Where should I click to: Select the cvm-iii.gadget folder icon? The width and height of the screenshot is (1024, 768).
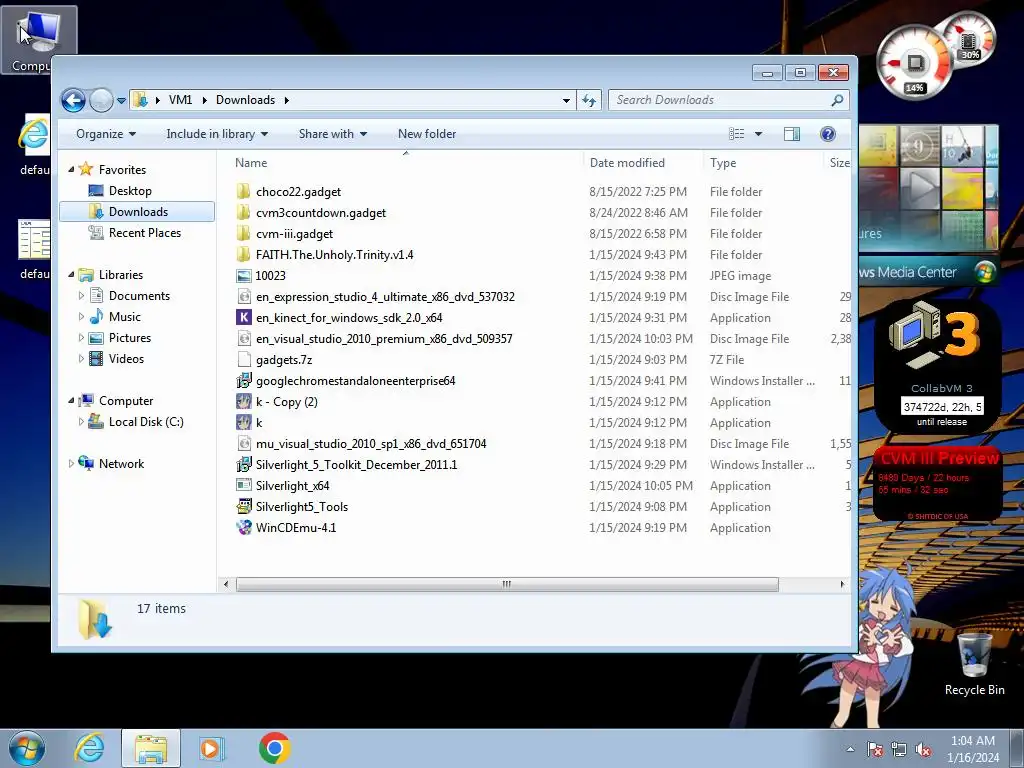pos(244,233)
